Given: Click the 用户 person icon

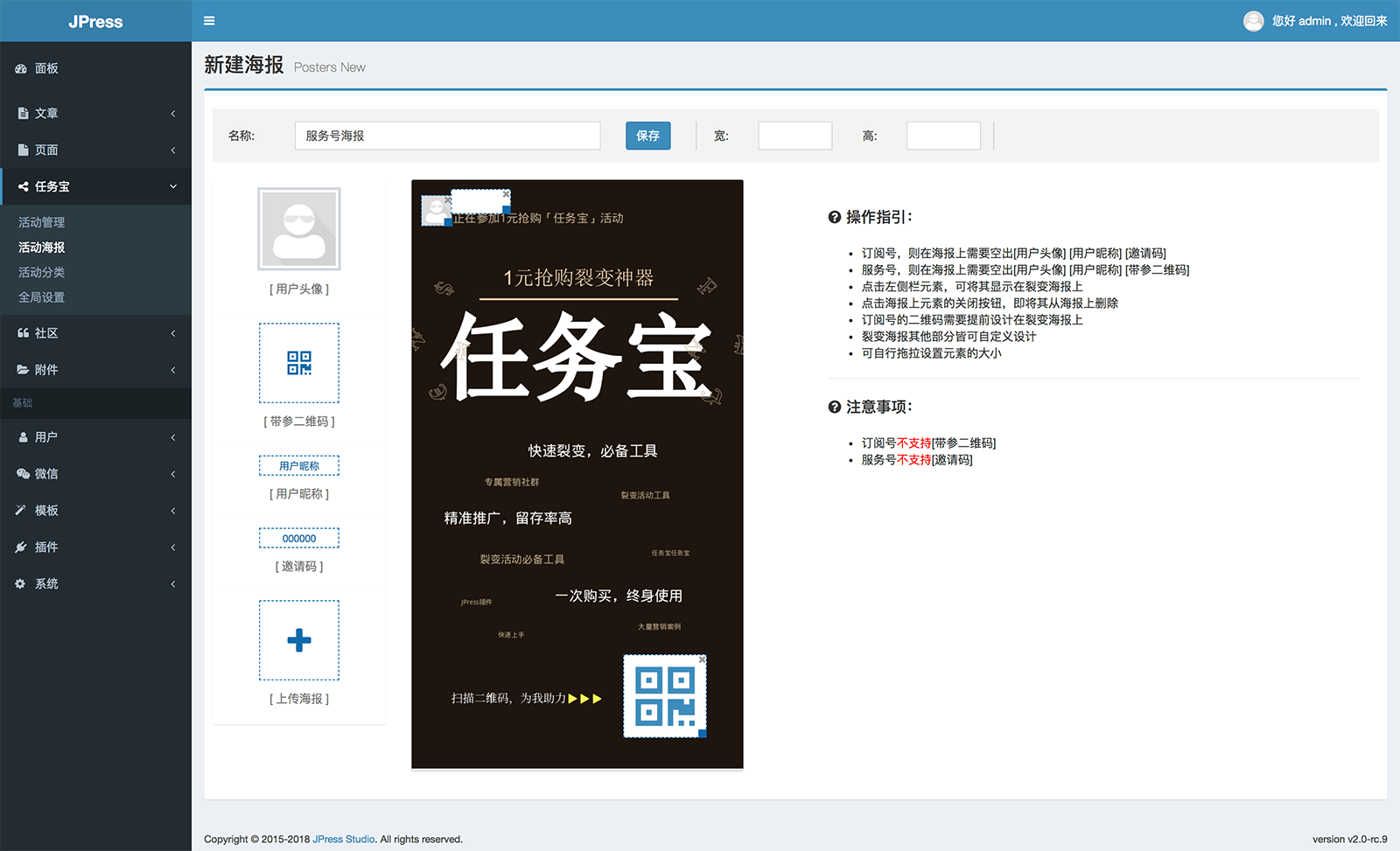Looking at the screenshot, I should [23, 436].
